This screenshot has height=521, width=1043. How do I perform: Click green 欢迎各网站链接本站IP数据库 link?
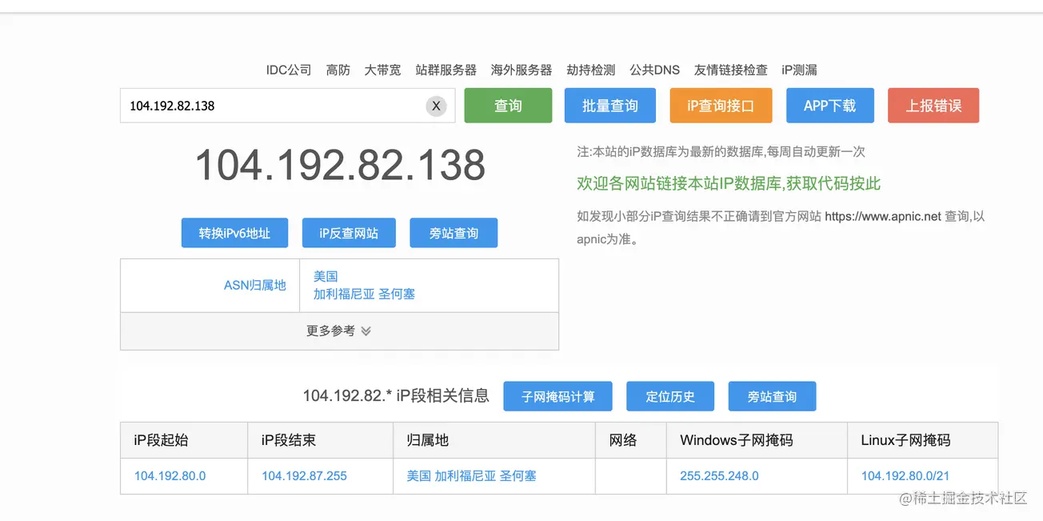click(728, 184)
